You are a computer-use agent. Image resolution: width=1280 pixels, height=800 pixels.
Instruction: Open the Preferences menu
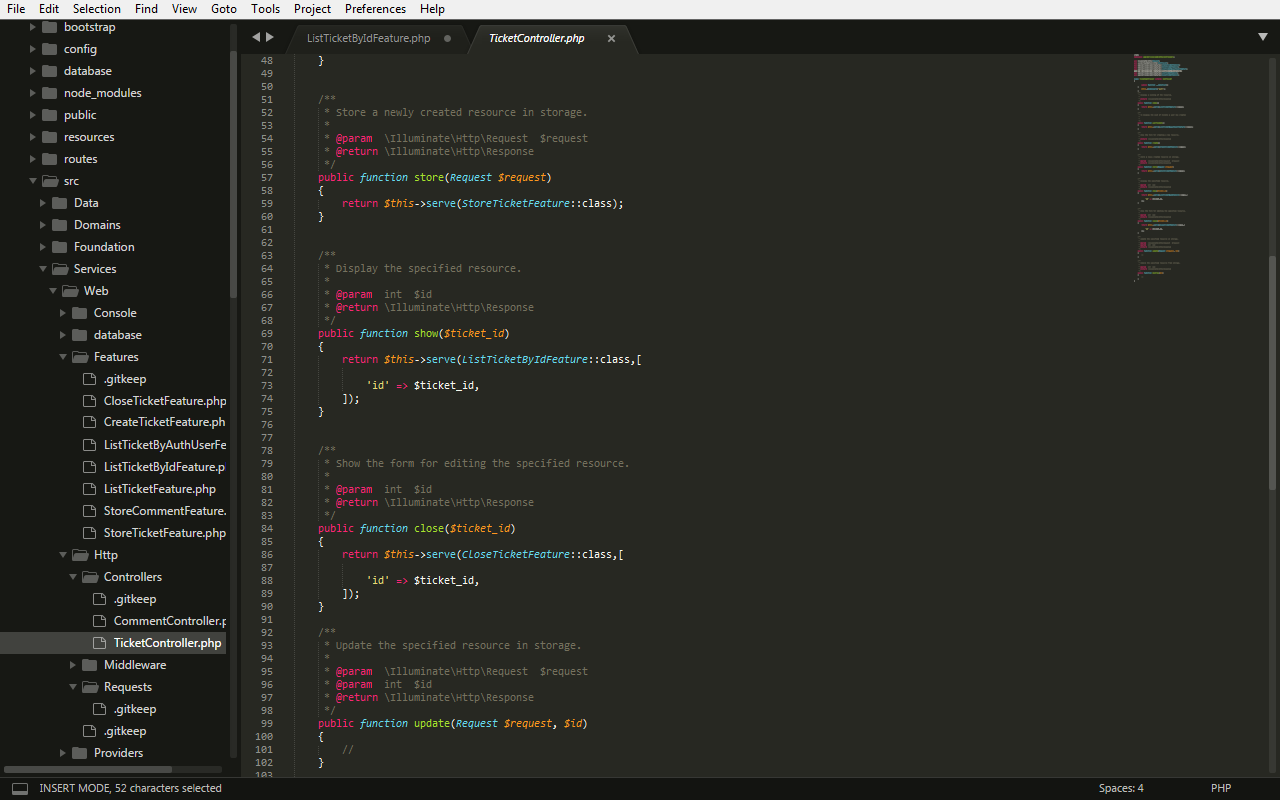pyautogui.click(x=375, y=9)
